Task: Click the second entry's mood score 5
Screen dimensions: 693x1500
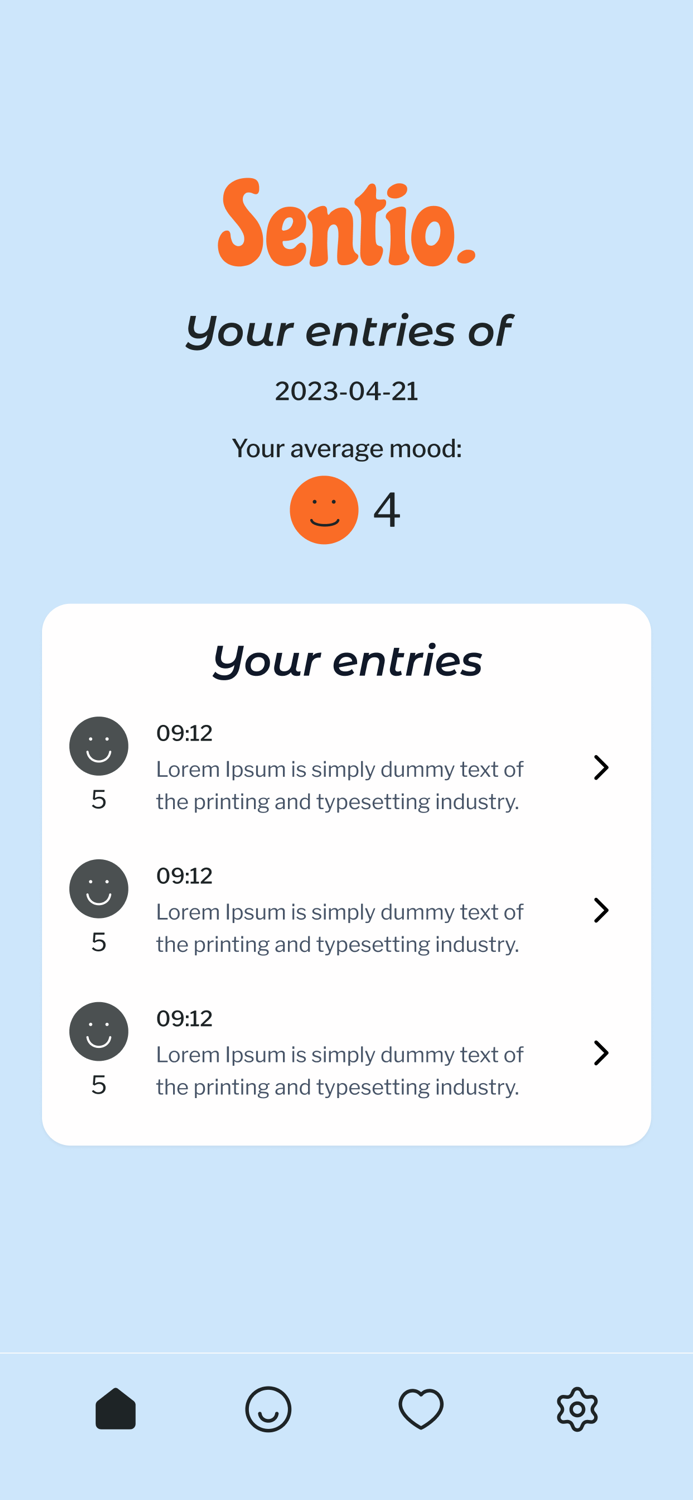Action: pyautogui.click(x=98, y=941)
